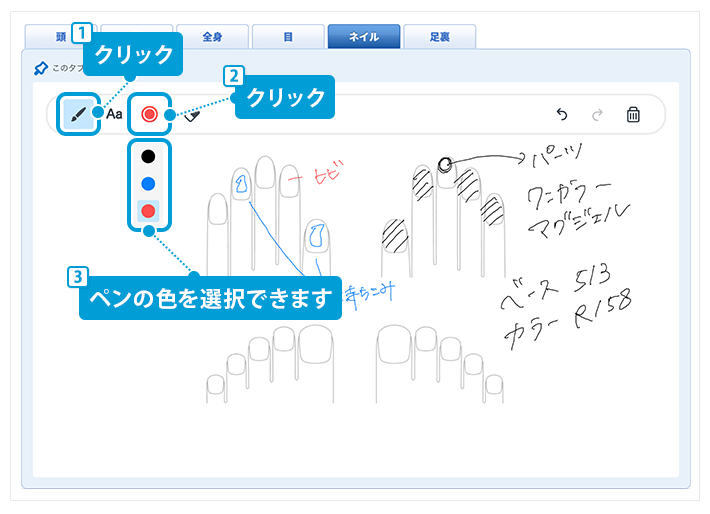This screenshot has width=710, height=514.
Task: Open the 足裏 tab
Action: point(439,37)
